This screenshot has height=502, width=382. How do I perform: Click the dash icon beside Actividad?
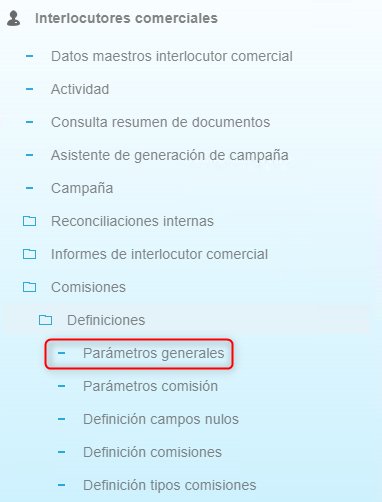pyautogui.click(x=29, y=89)
